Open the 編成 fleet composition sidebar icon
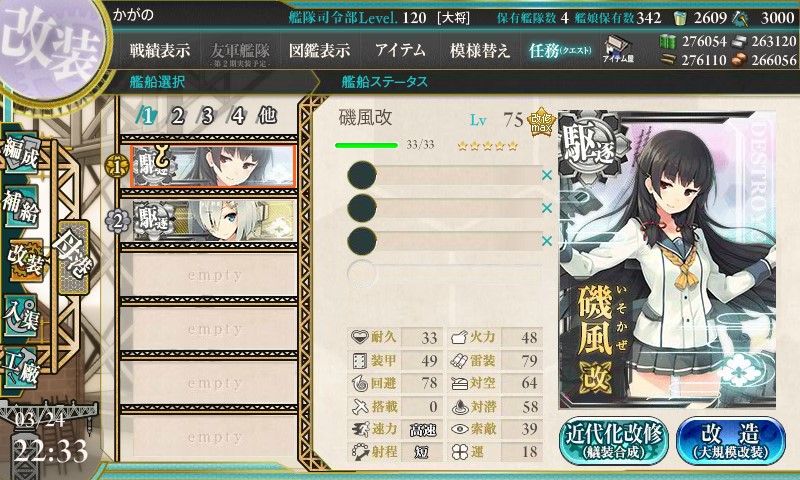The height and width of the screenshot is (480, 800). pos(20,154)
